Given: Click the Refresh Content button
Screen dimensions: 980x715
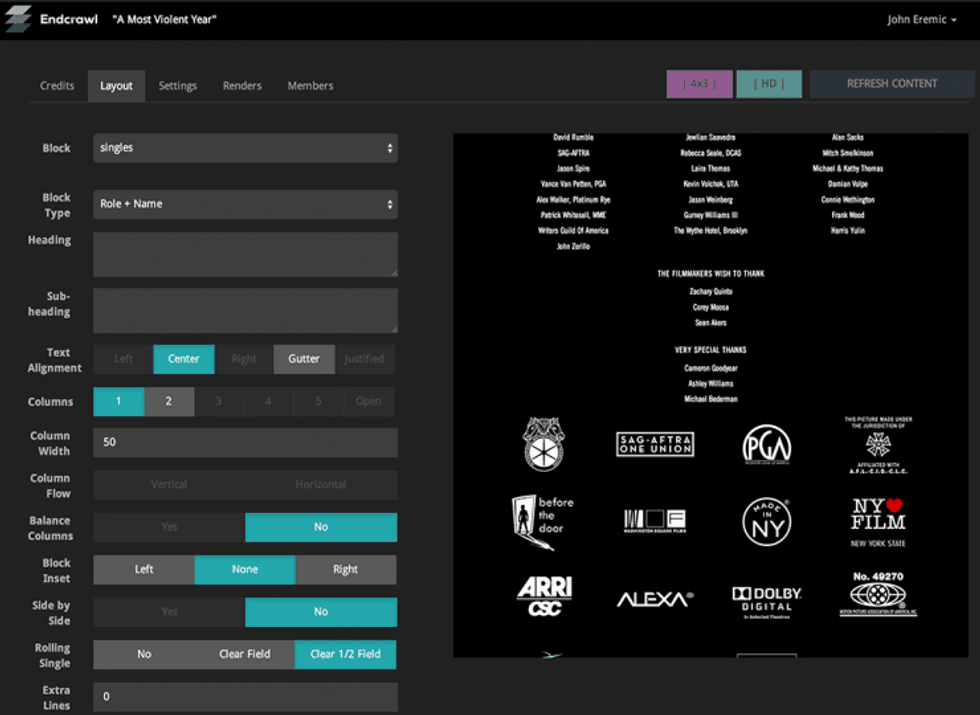Looking at the screenshot, I should click(892, 84).
